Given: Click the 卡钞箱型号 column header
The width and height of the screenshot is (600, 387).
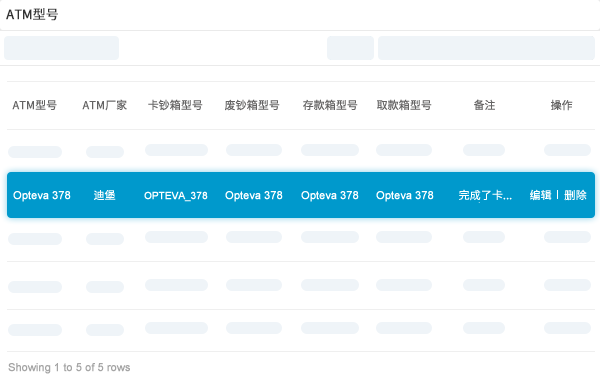Looking at the screenshot, I should coord(175,105).
